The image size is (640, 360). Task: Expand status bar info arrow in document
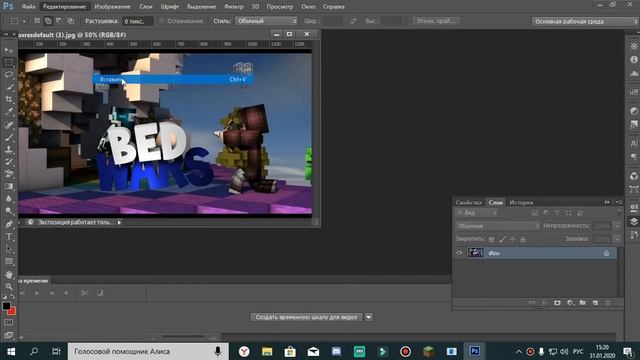(x=119, y=222)
